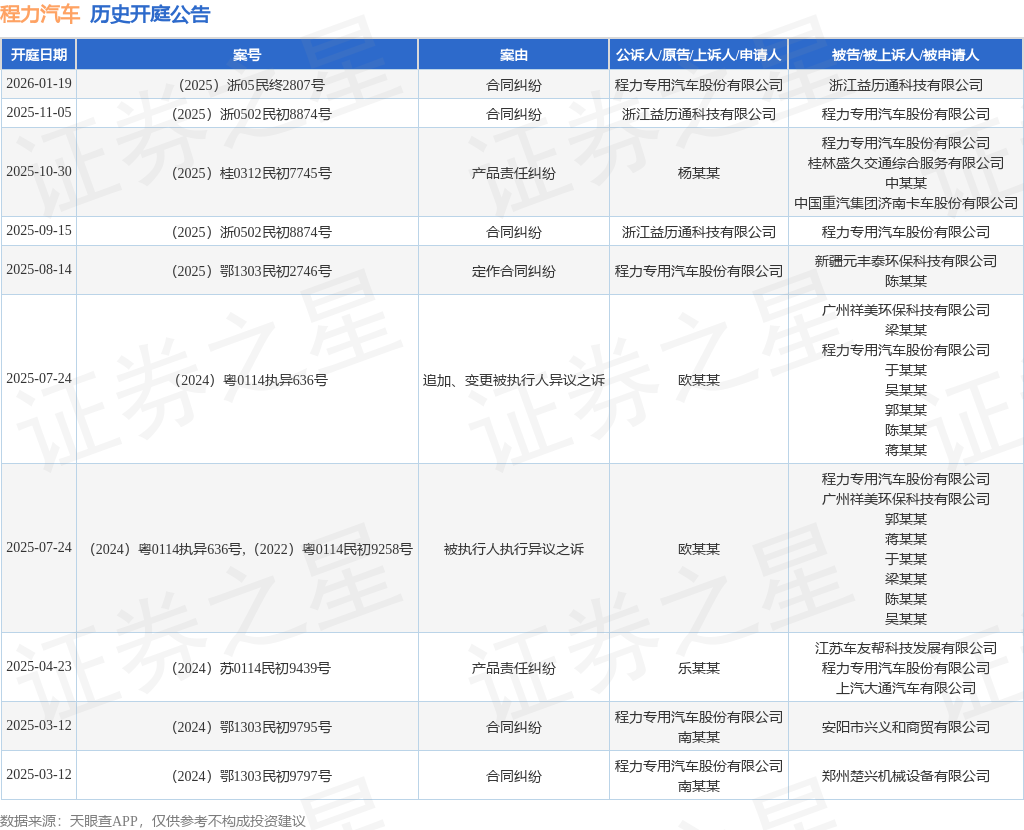Click cause 被执行人执行异议之诉
Screen dimensions: 1024x830
513,549
